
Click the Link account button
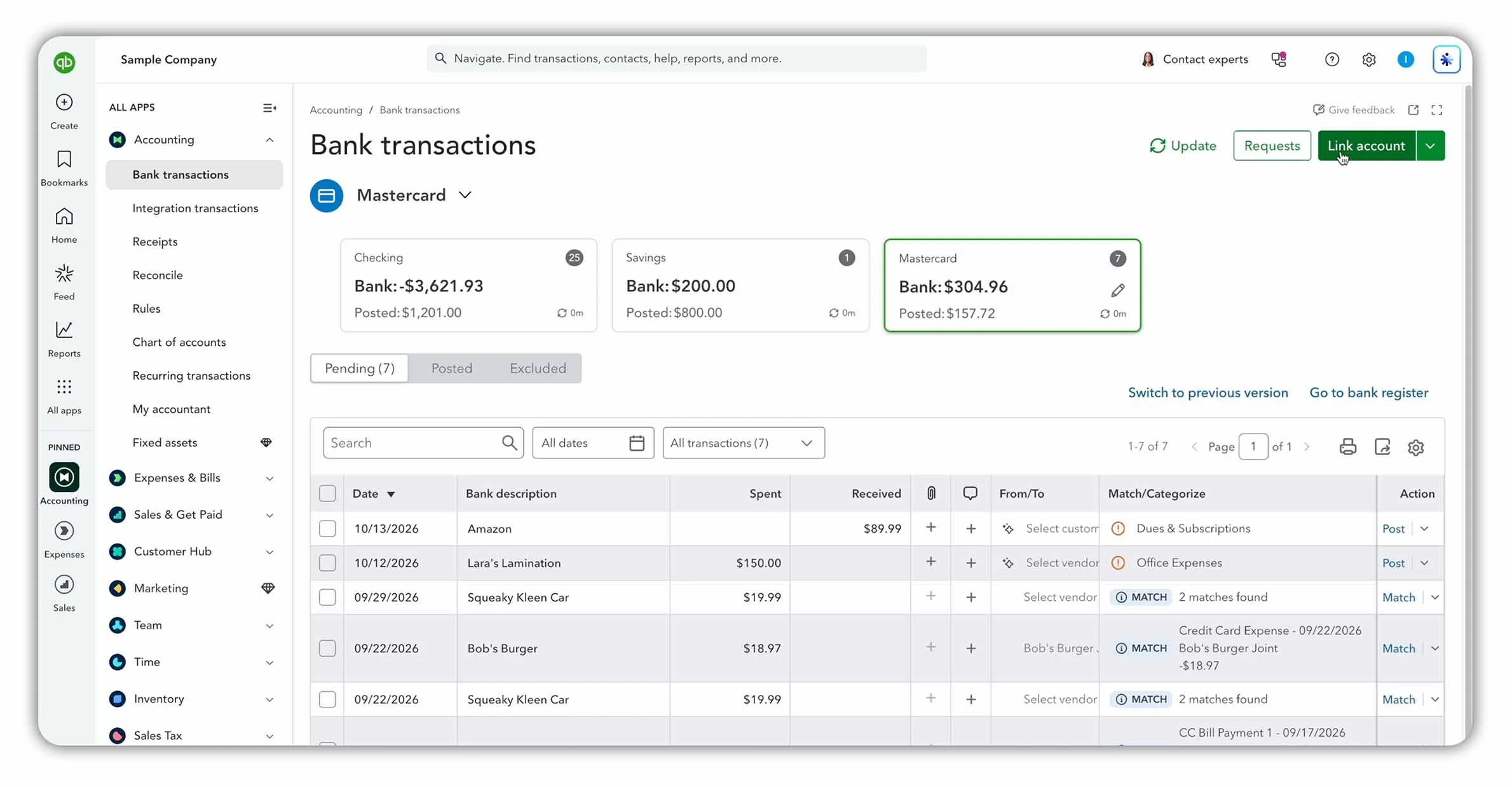[x=1366, y=146]
